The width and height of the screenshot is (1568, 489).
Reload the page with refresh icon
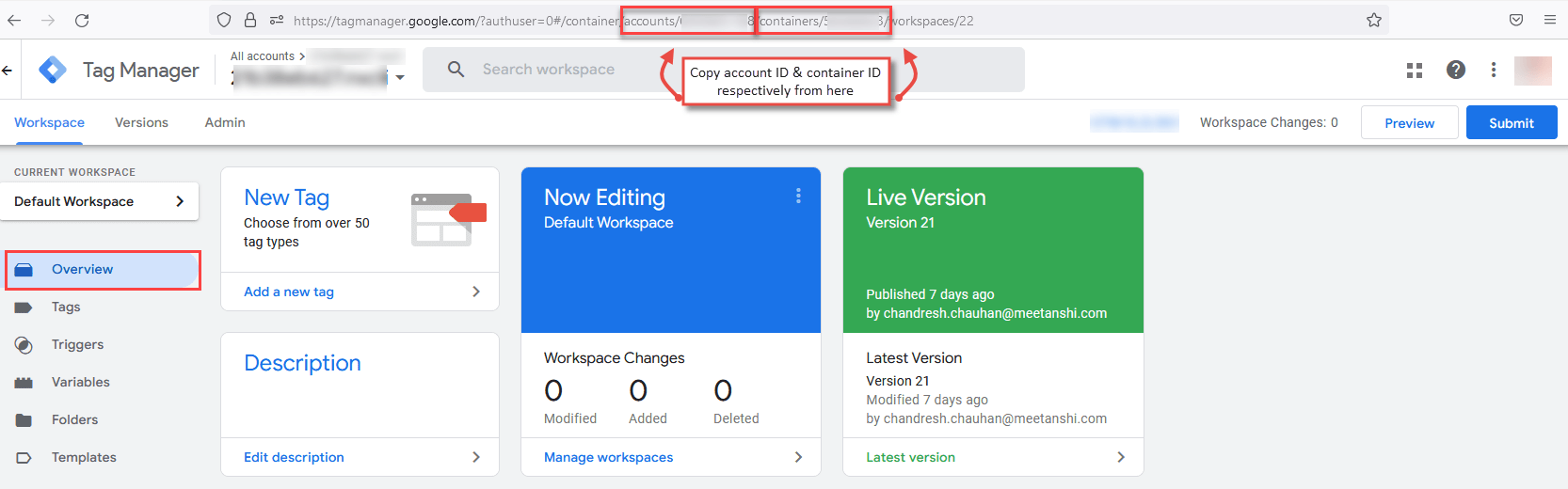point(82,20)
